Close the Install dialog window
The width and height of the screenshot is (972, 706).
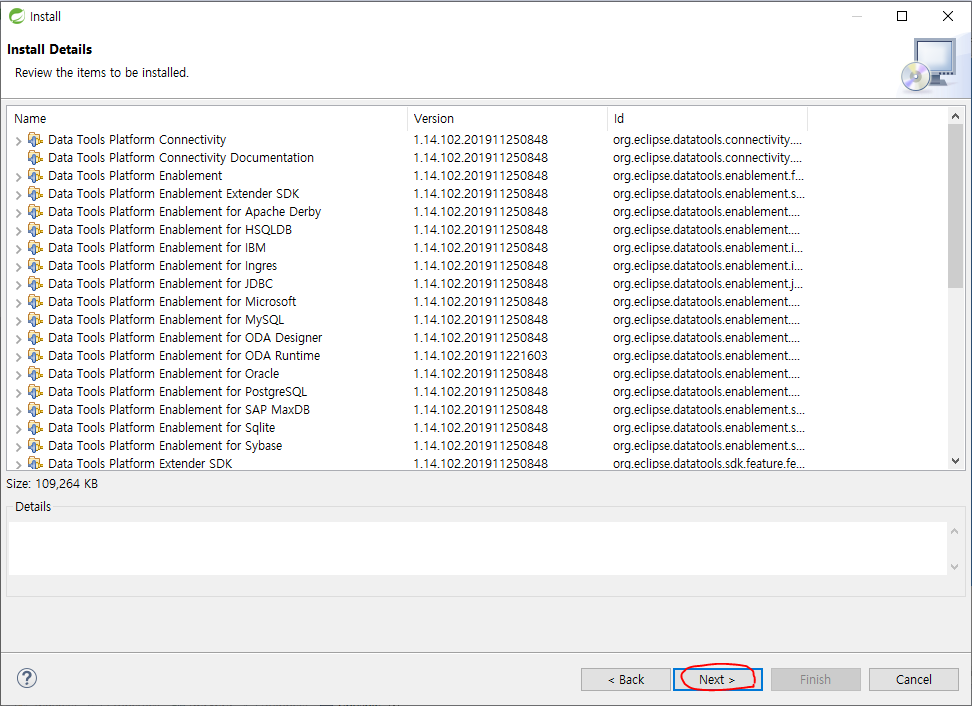point(948,16)
